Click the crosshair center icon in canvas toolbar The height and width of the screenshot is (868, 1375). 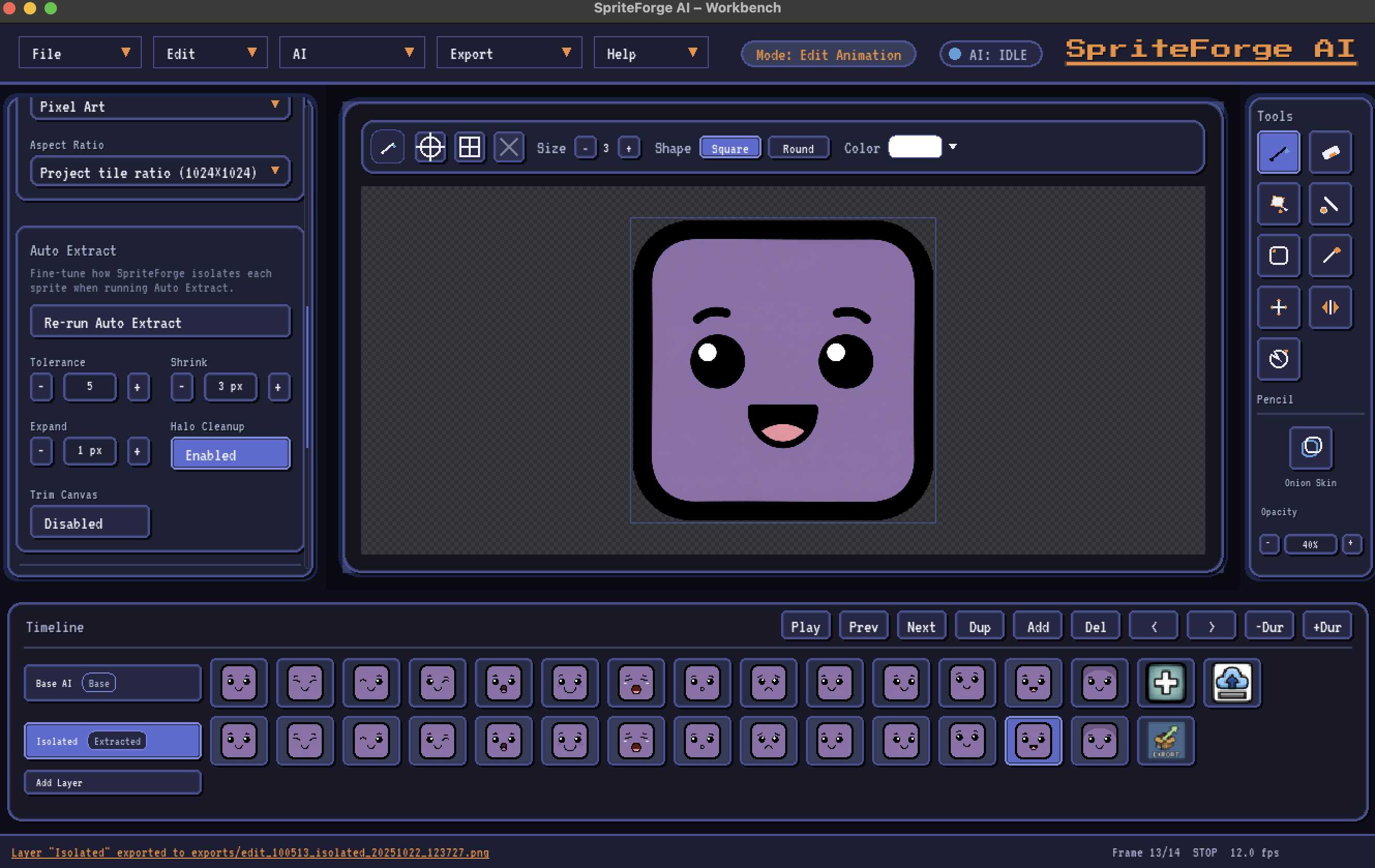(430, 147)
